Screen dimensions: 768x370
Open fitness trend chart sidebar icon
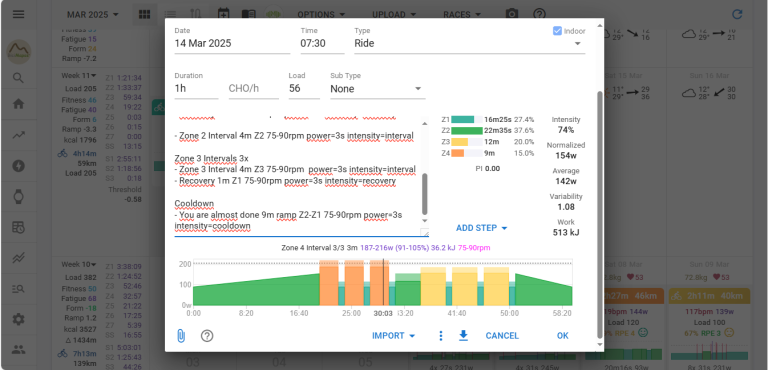[19, 135]
